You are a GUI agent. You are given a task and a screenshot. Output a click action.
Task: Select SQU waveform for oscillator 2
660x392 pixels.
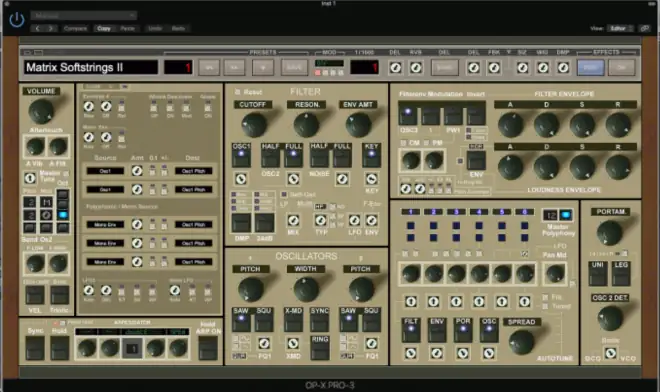coord(371,320)
